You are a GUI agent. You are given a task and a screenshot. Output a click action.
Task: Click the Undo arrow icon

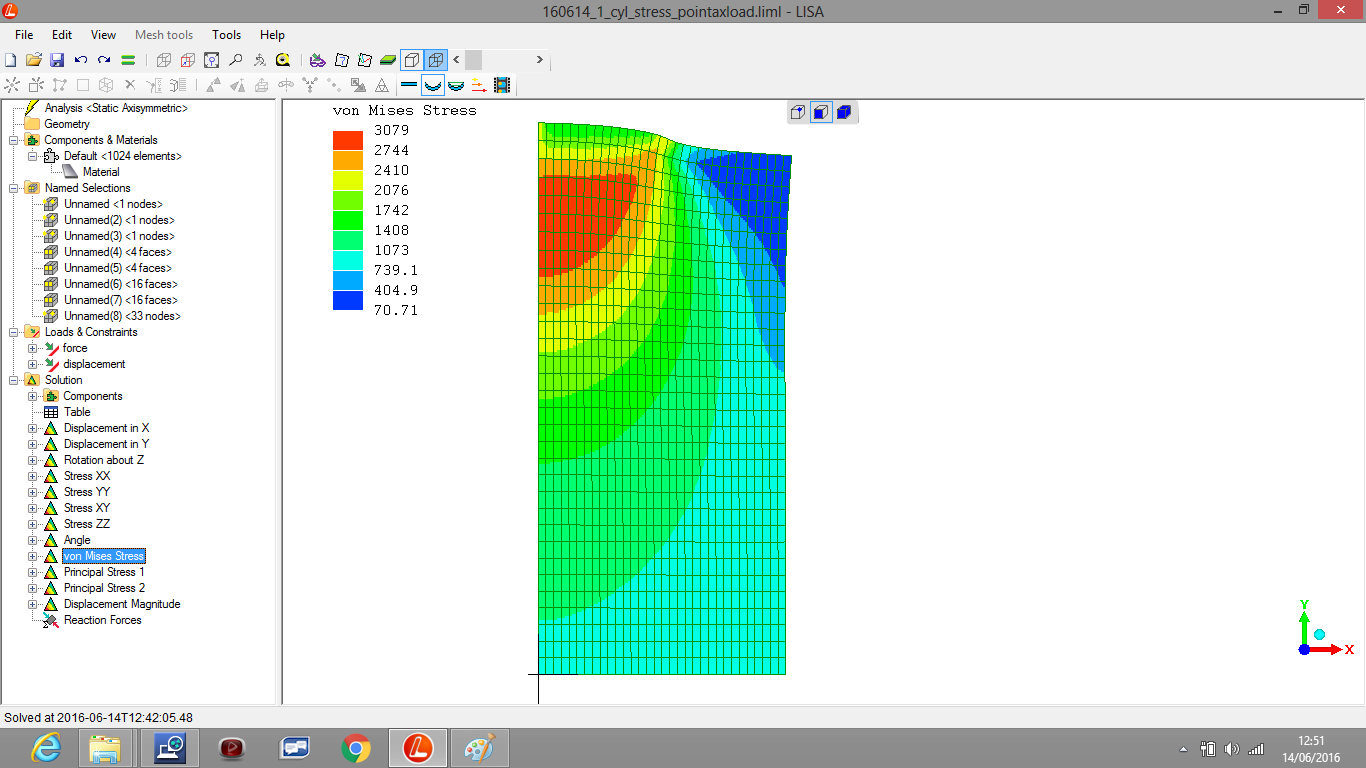pos(81,60)
